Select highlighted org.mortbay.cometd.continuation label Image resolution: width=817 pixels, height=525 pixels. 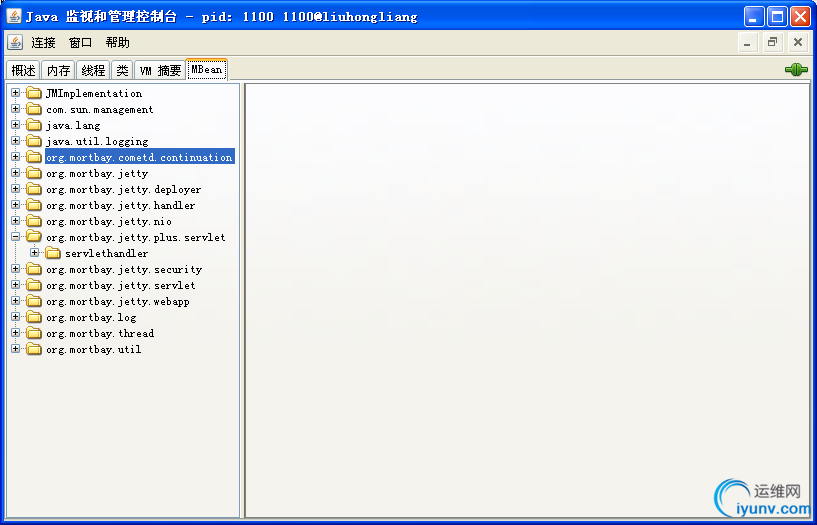(140, 157)
